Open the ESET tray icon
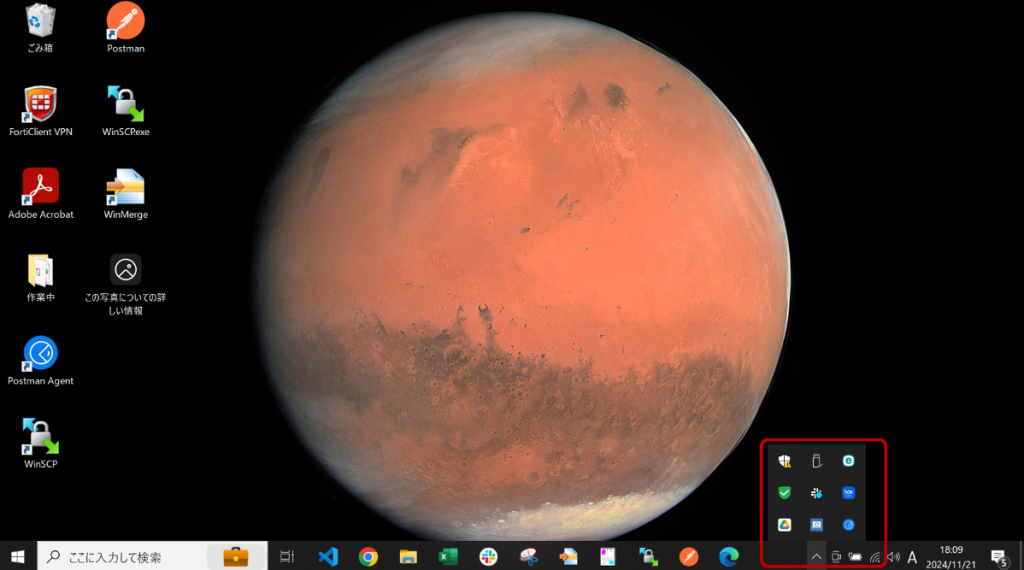Screen dimensions: 1024x570 coord(848,461)
